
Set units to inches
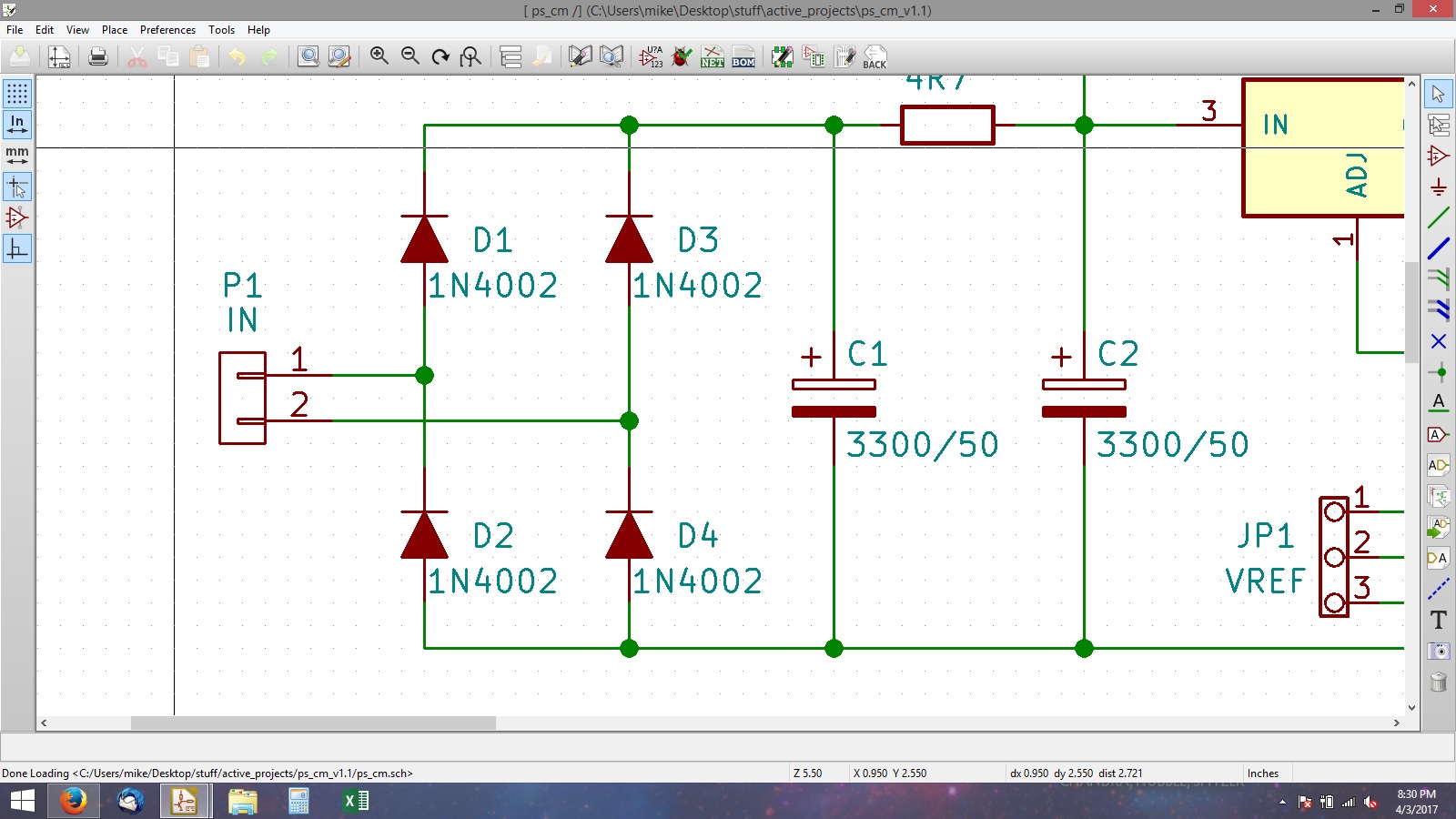tap(17, 124)
